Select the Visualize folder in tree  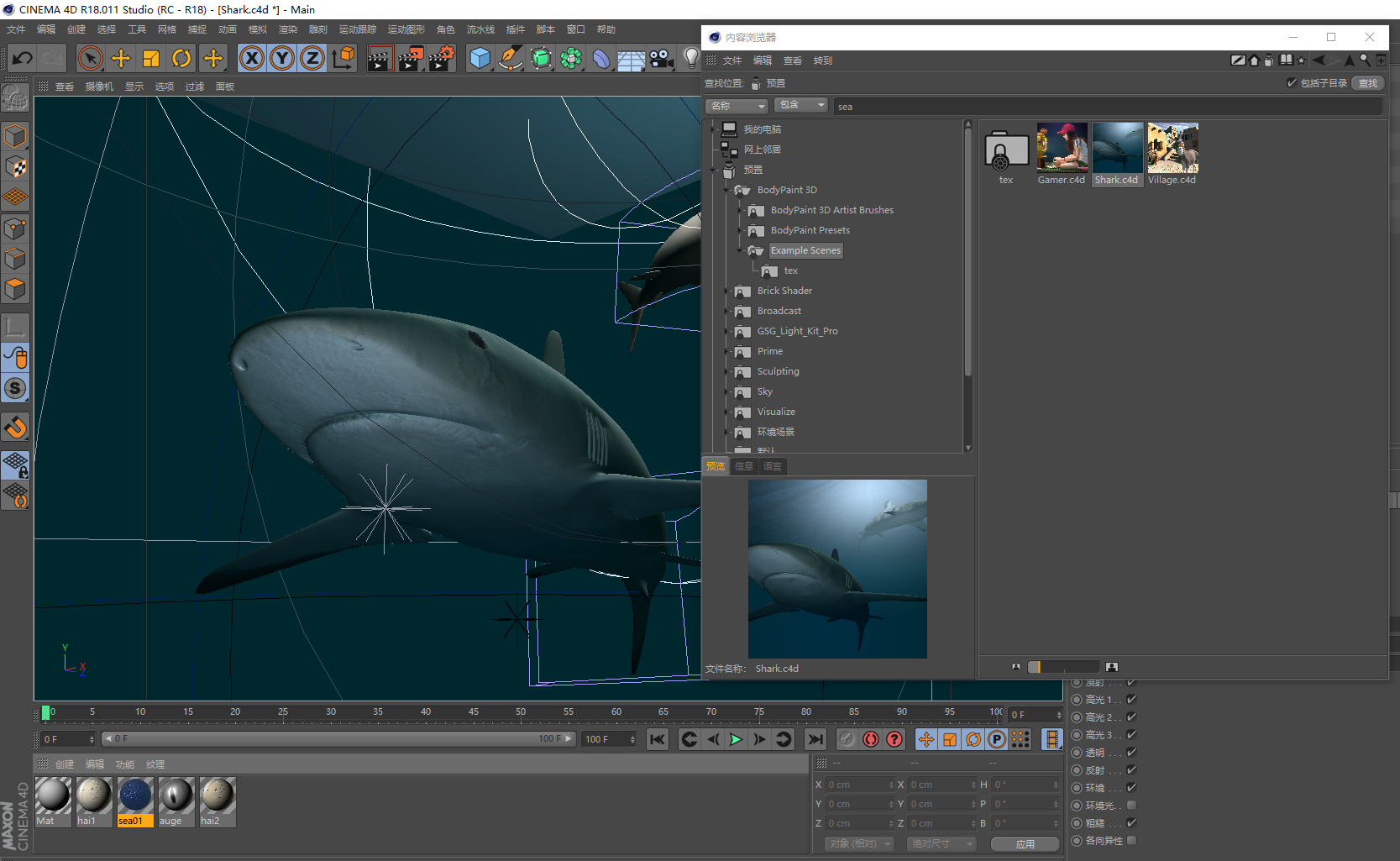point(776,412)
